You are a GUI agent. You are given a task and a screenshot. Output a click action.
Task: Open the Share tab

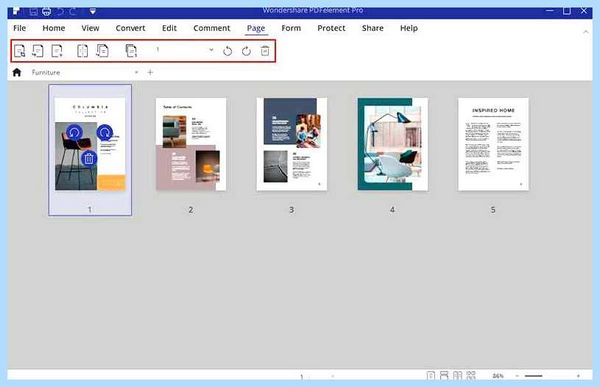373,28
